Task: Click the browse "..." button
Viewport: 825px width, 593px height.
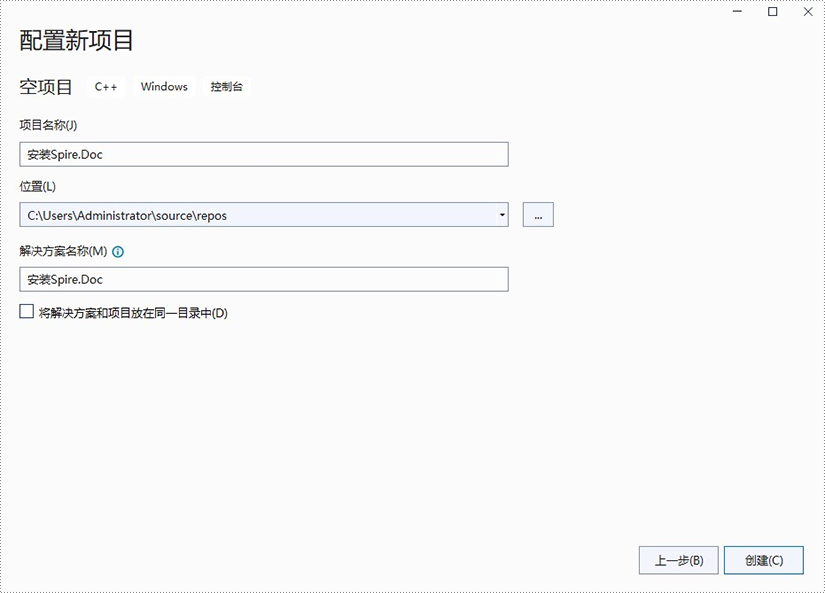Action: 538,215
